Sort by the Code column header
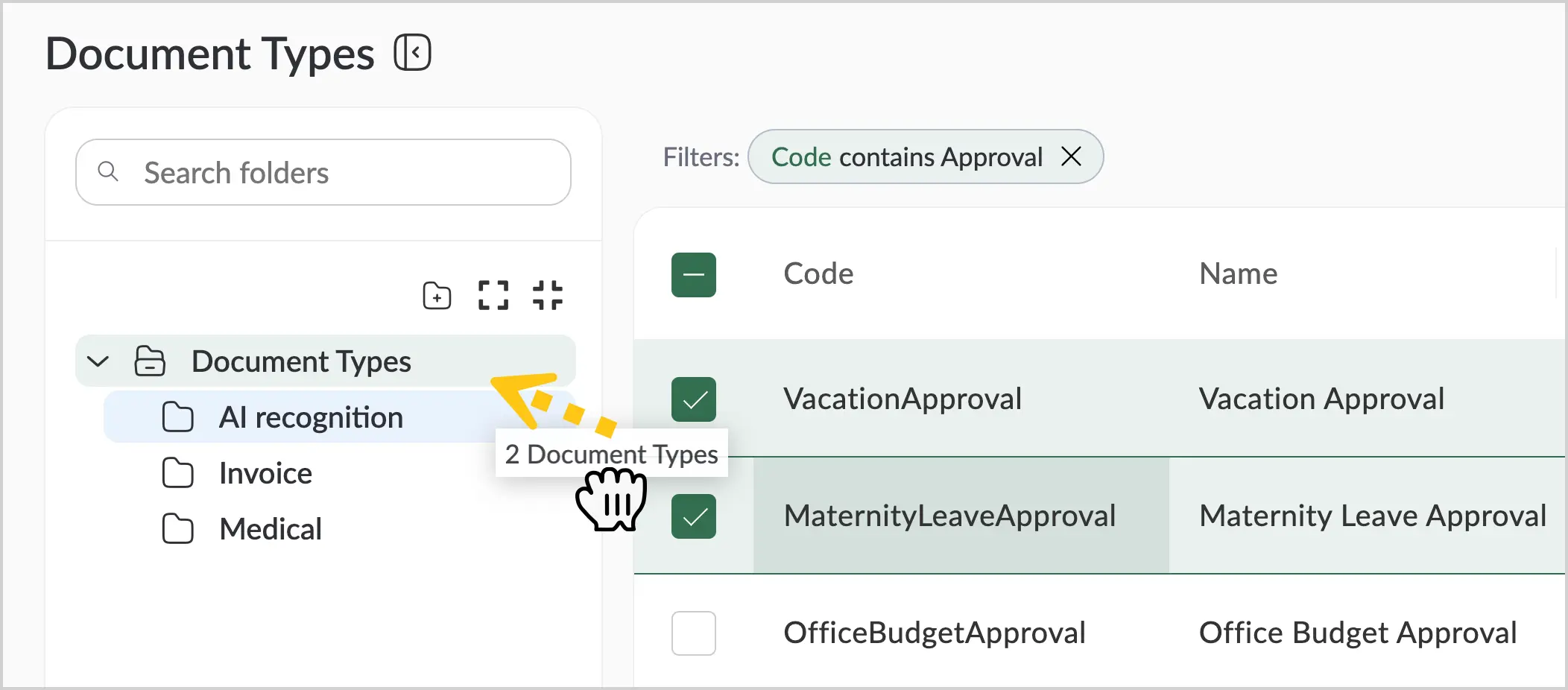Viewport: 1568px width, 690px height. pos(818,273)
